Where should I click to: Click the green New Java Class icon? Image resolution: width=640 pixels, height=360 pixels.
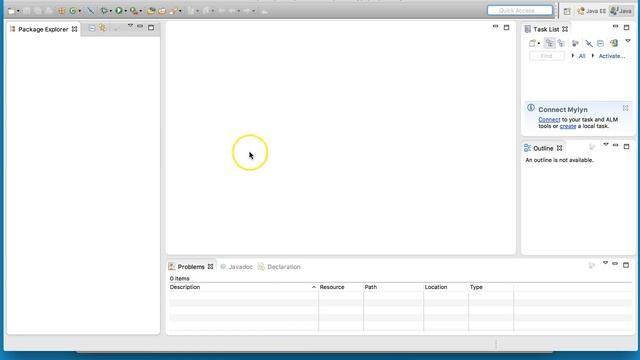tap(73, 11)
